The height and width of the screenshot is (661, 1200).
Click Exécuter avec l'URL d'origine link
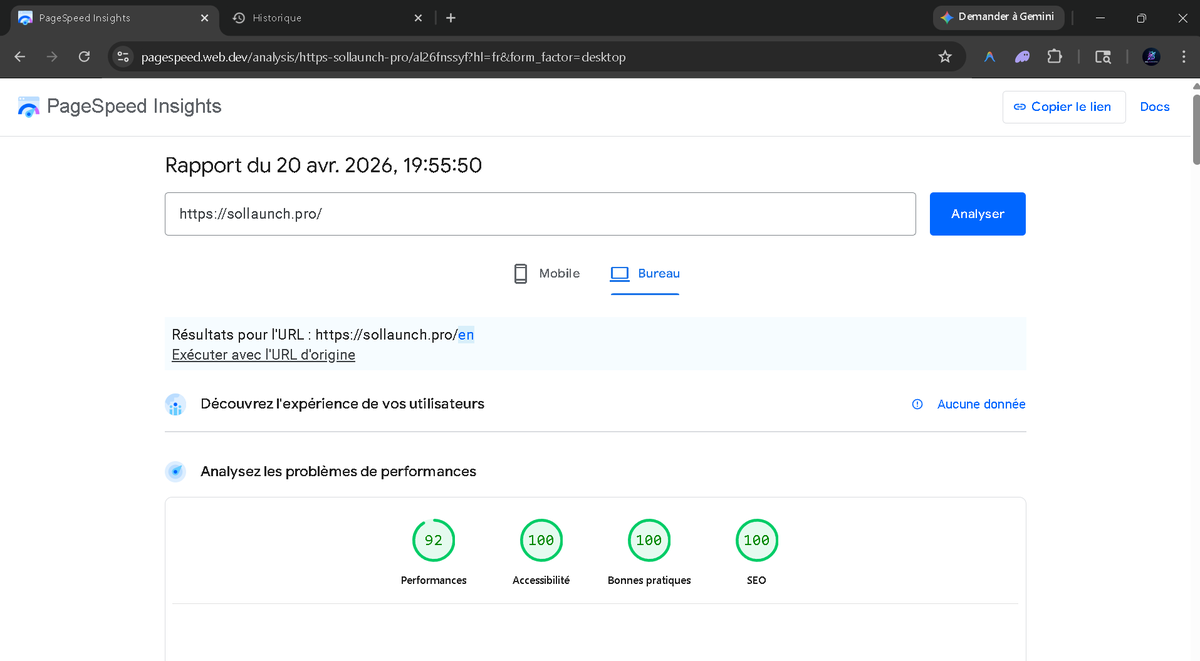tap(263, 355)
